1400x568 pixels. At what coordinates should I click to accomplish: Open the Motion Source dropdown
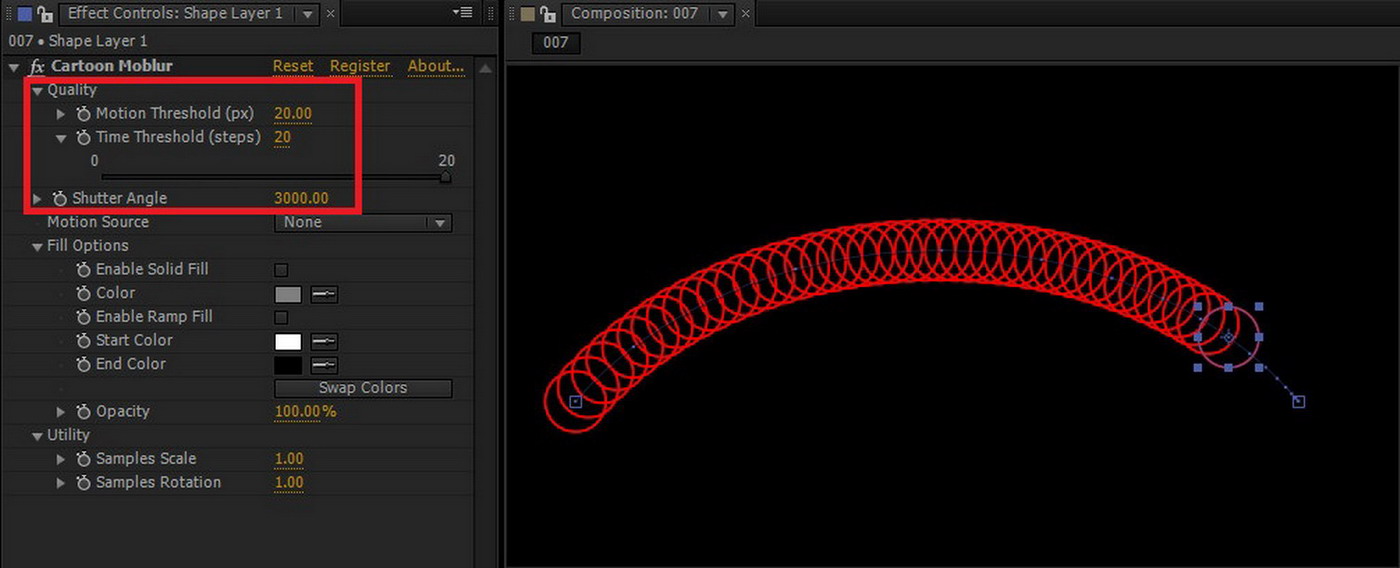point(362,223)
